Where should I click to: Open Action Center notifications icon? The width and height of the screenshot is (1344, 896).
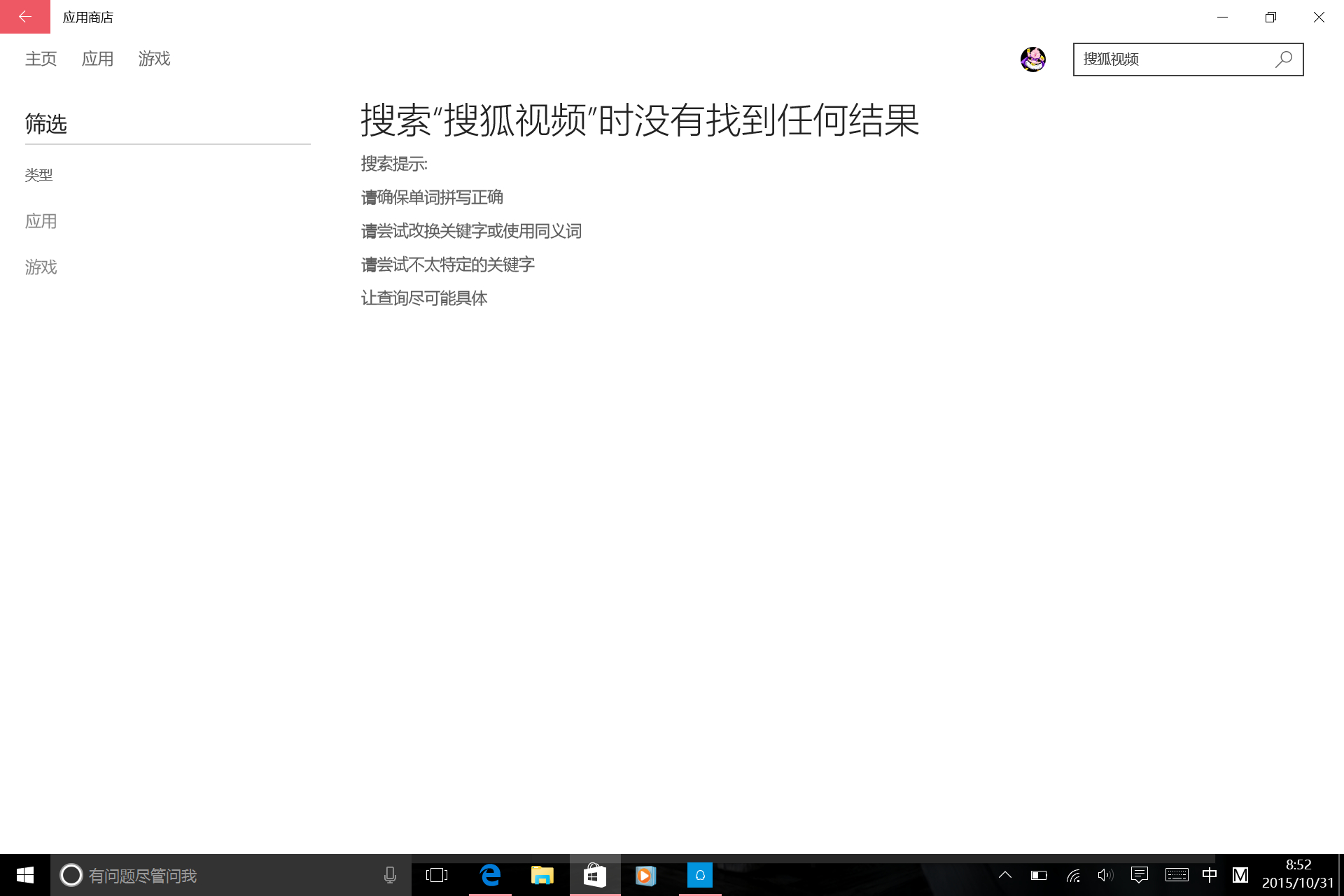coord(1140,875)
